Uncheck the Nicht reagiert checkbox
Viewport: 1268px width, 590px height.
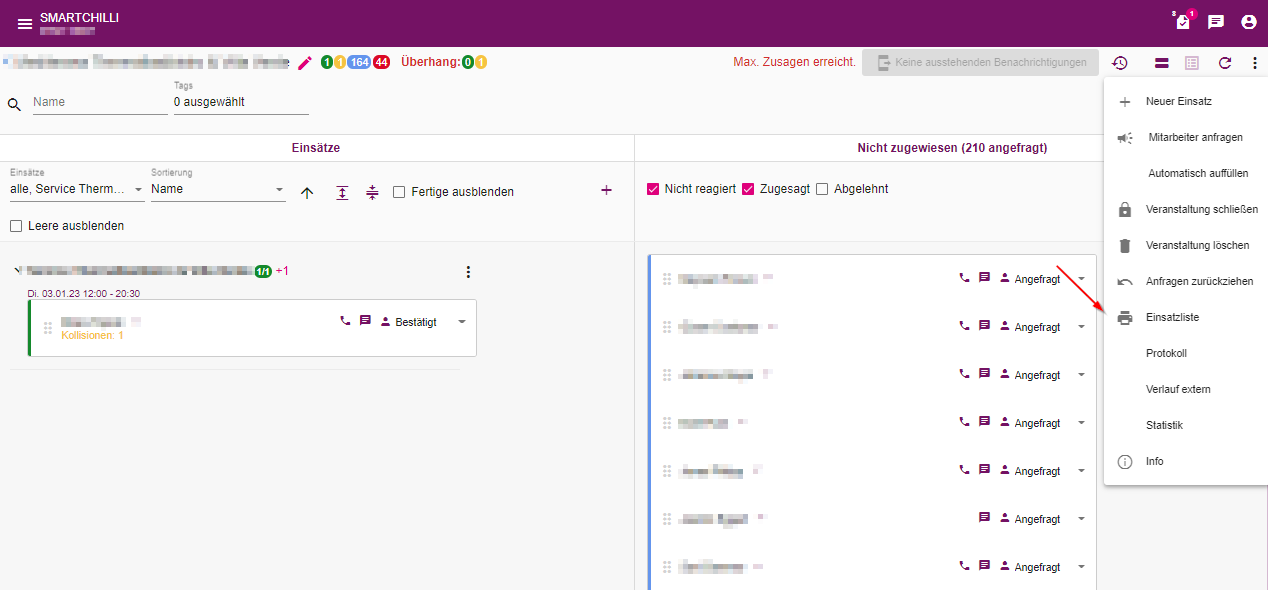(x=653, y=189)
